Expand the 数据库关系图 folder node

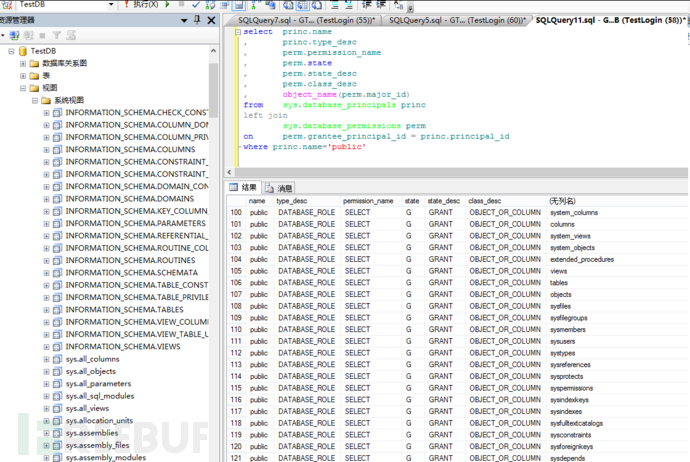[23, 63]
